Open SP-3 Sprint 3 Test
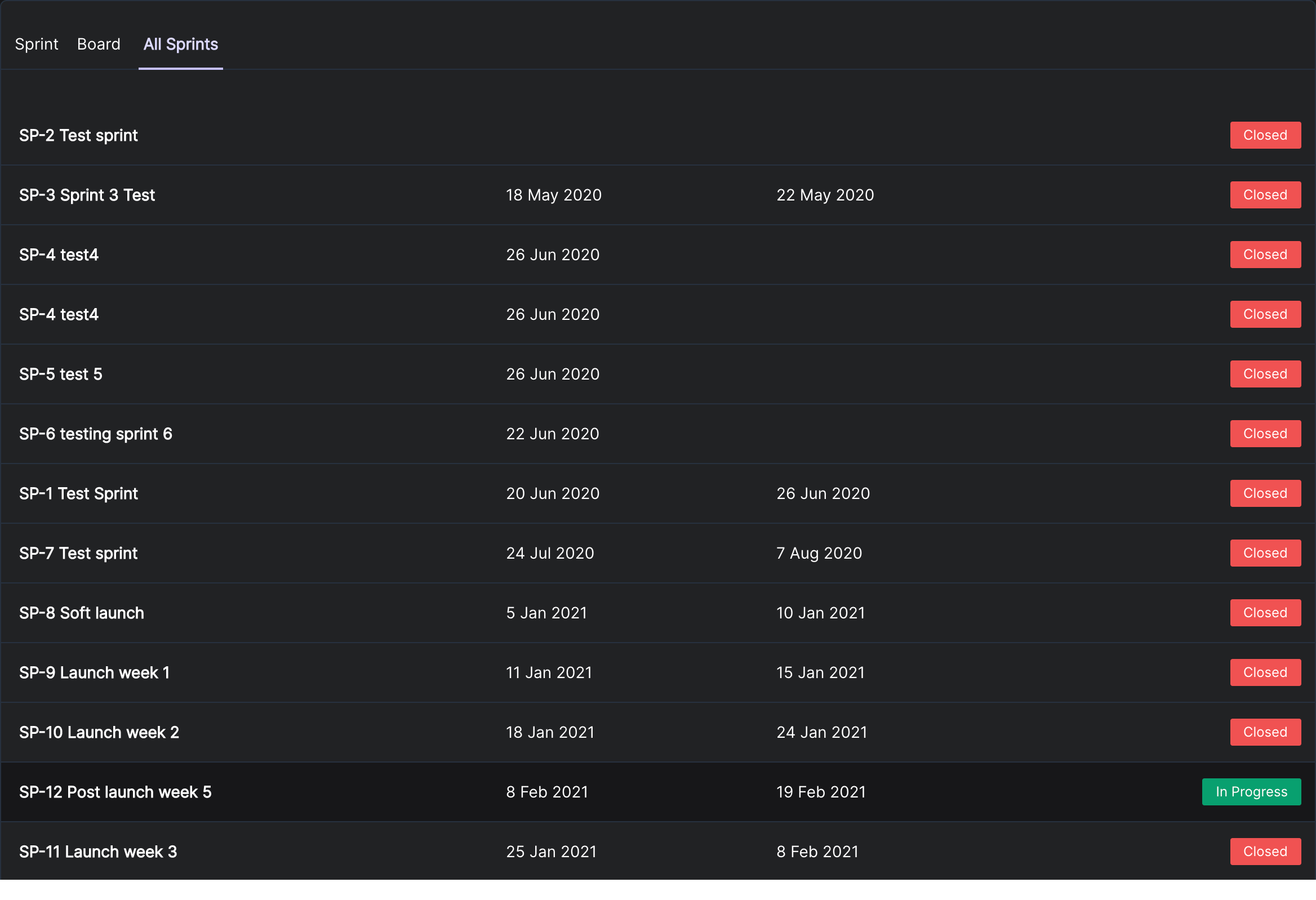1316x900 pixels. (x=87, y=195)
